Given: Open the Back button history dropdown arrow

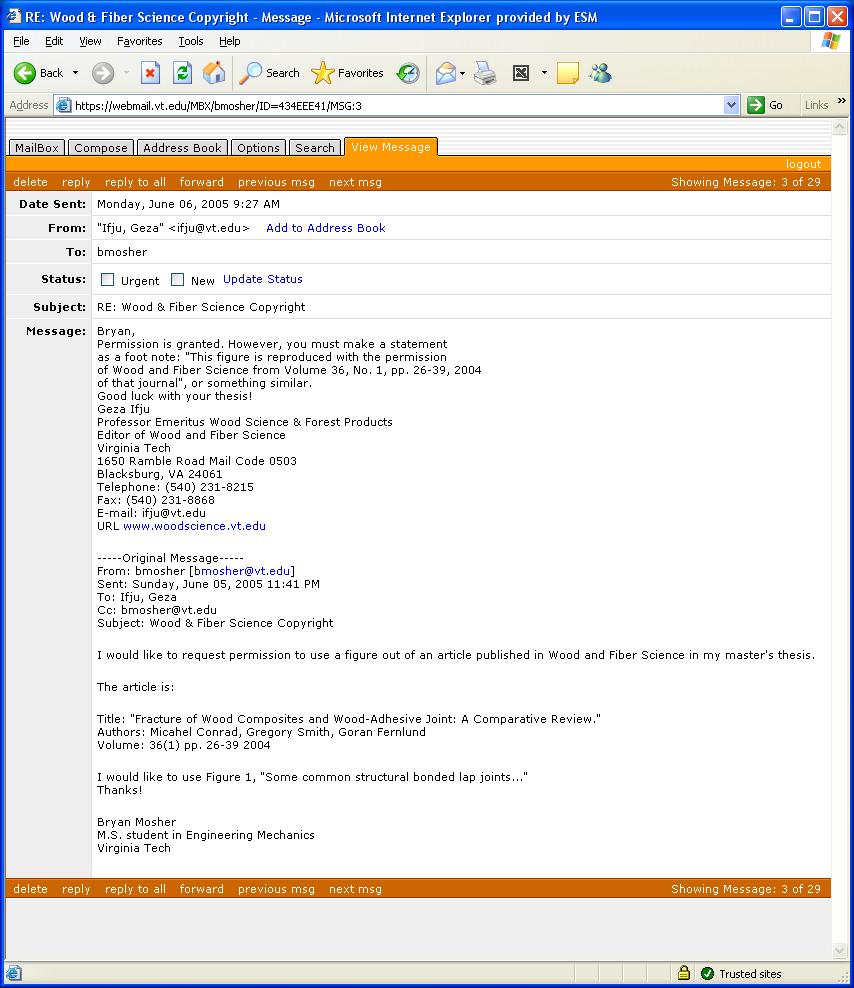Looking at the screenshot, I should [x=75, y=73].
